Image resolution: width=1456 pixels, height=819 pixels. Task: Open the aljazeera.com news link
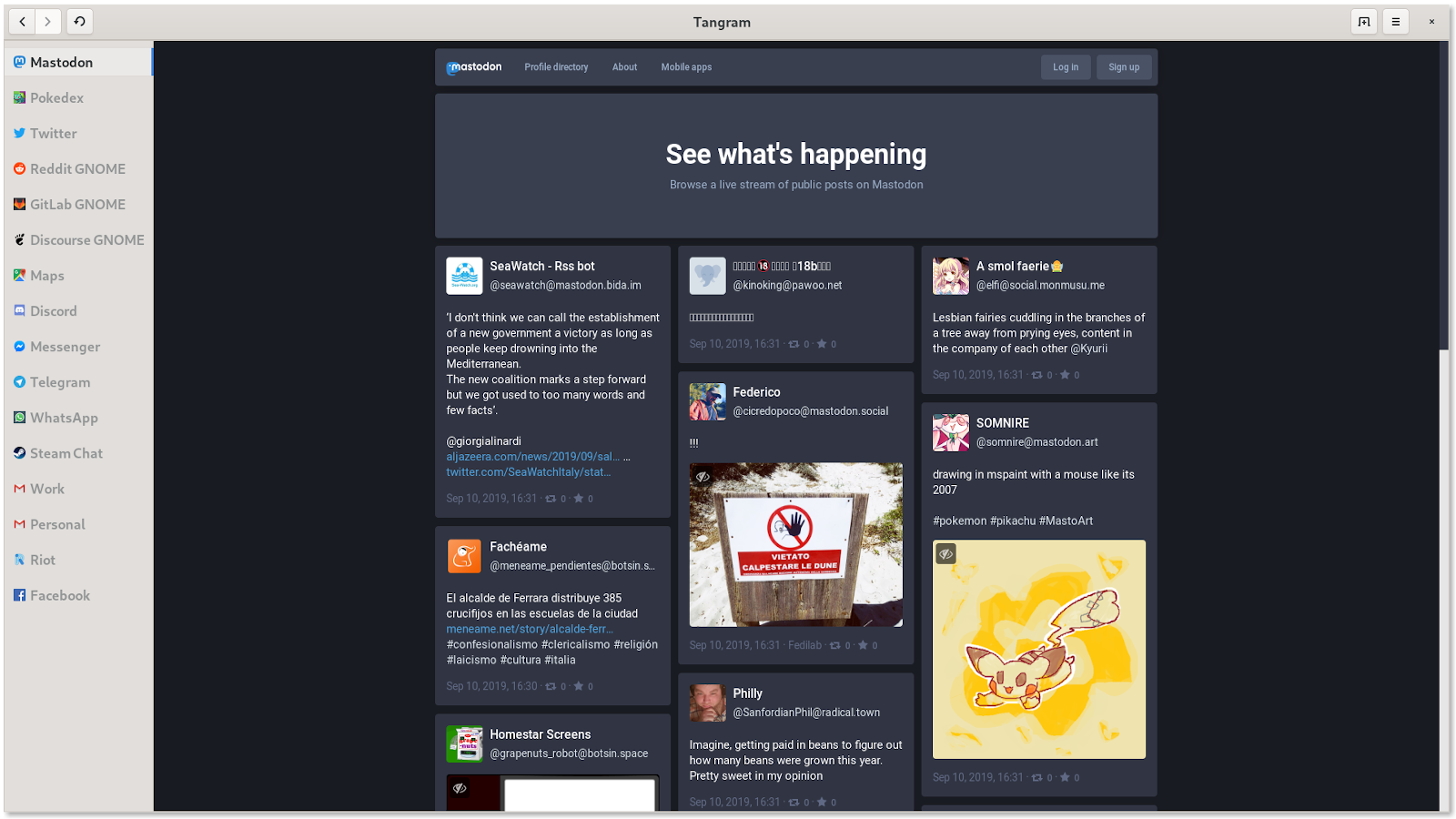pyautogui.click(x=533, y=457)
